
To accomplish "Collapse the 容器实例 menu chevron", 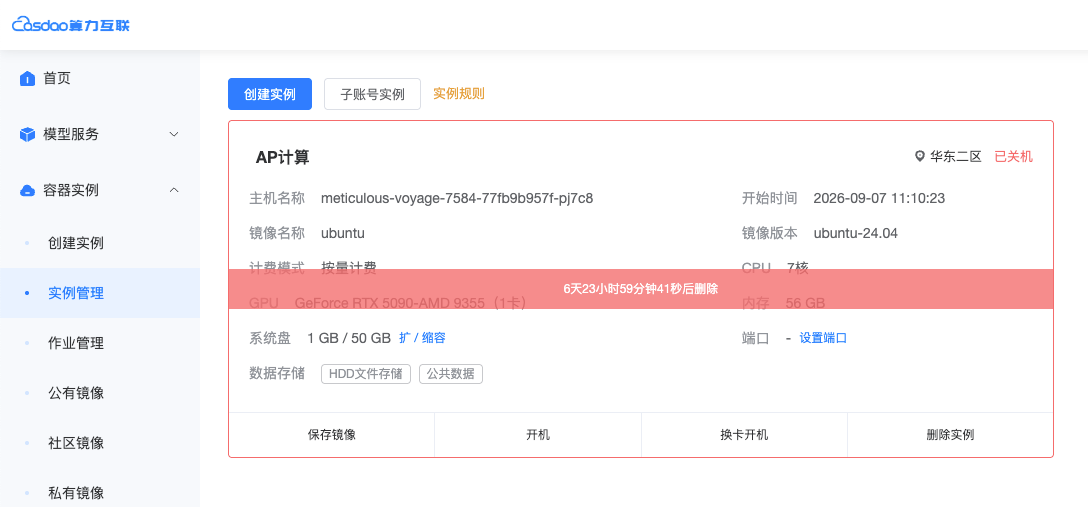I will pos(174,190).
